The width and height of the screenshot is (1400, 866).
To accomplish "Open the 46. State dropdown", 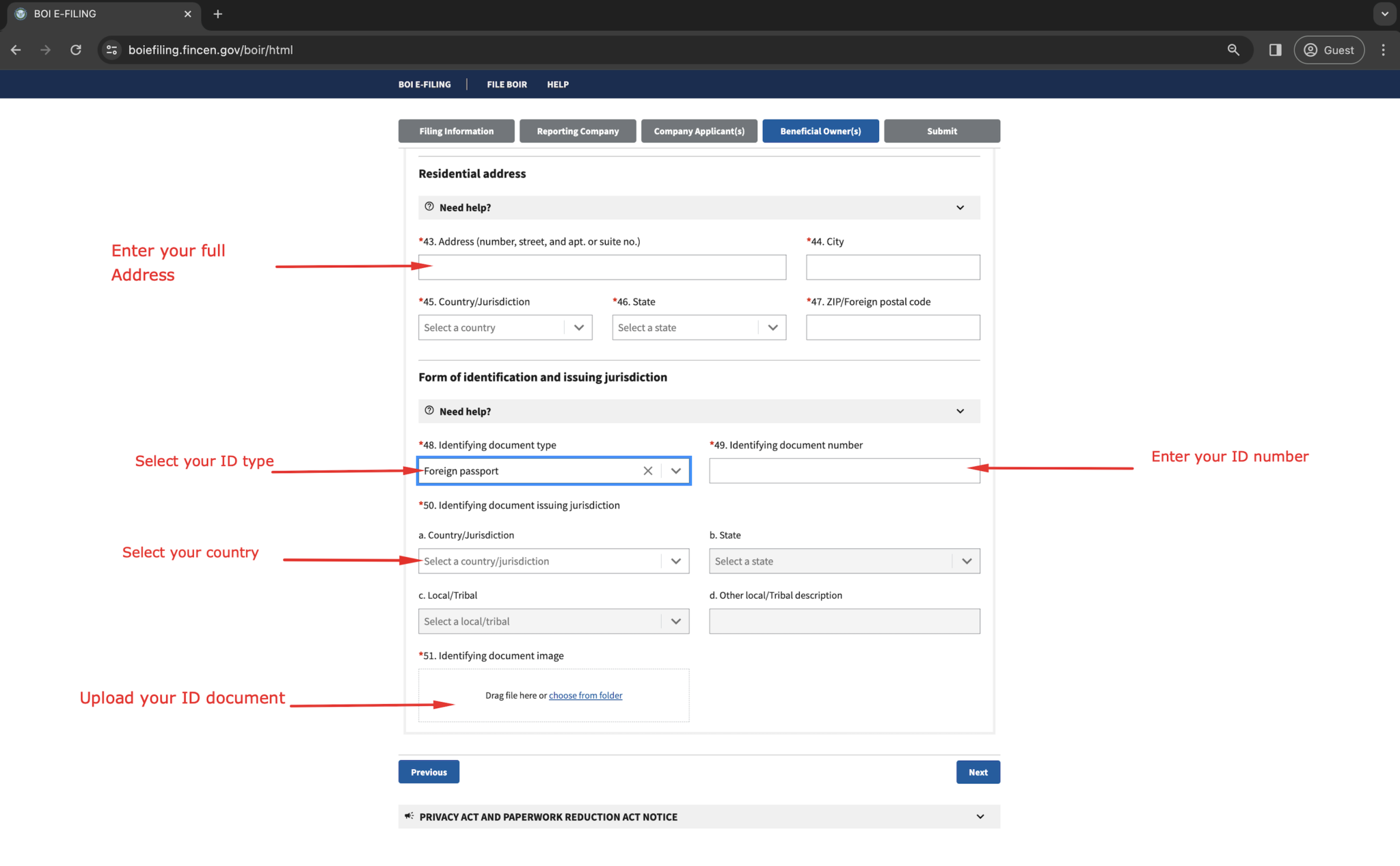I will coord(699,327).
